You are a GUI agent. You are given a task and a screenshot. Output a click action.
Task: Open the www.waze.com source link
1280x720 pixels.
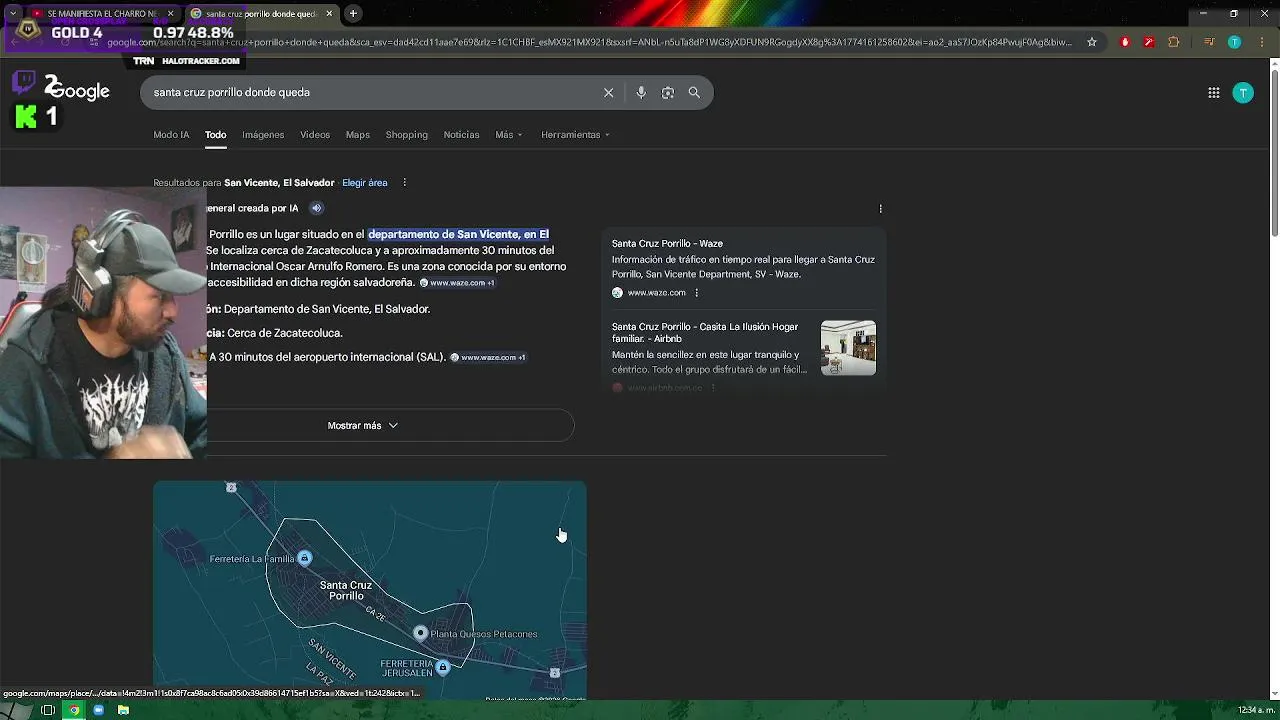(x=656, y=293)
